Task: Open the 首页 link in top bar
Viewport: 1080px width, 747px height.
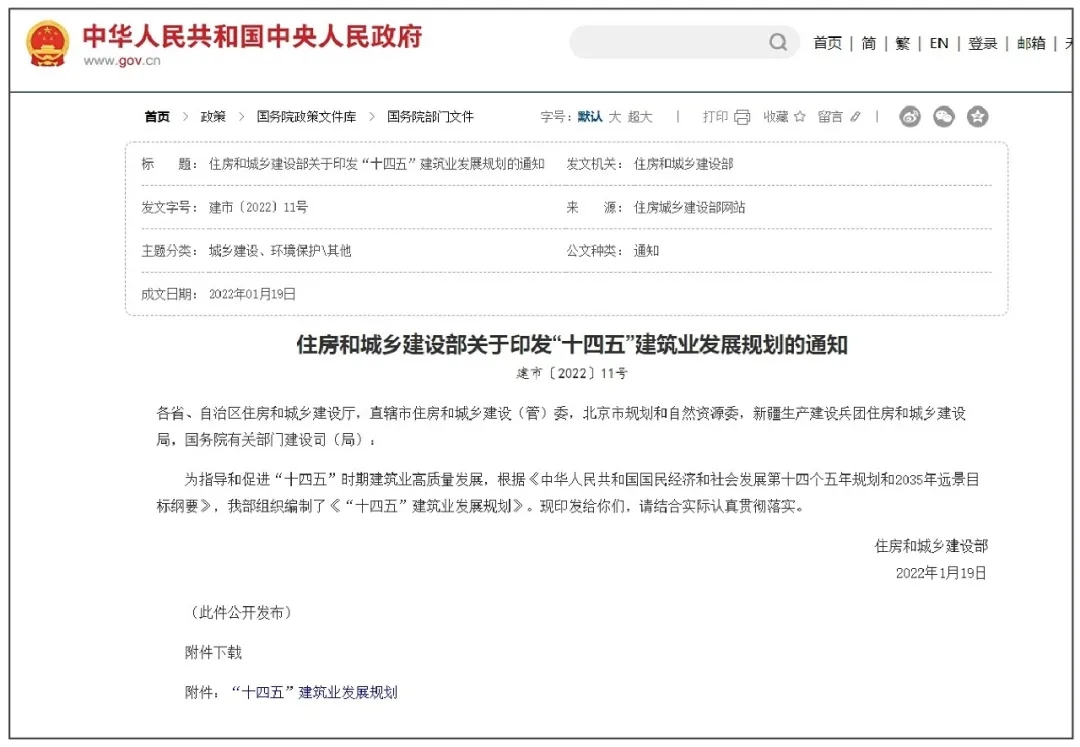Action: tap(827, 43)
